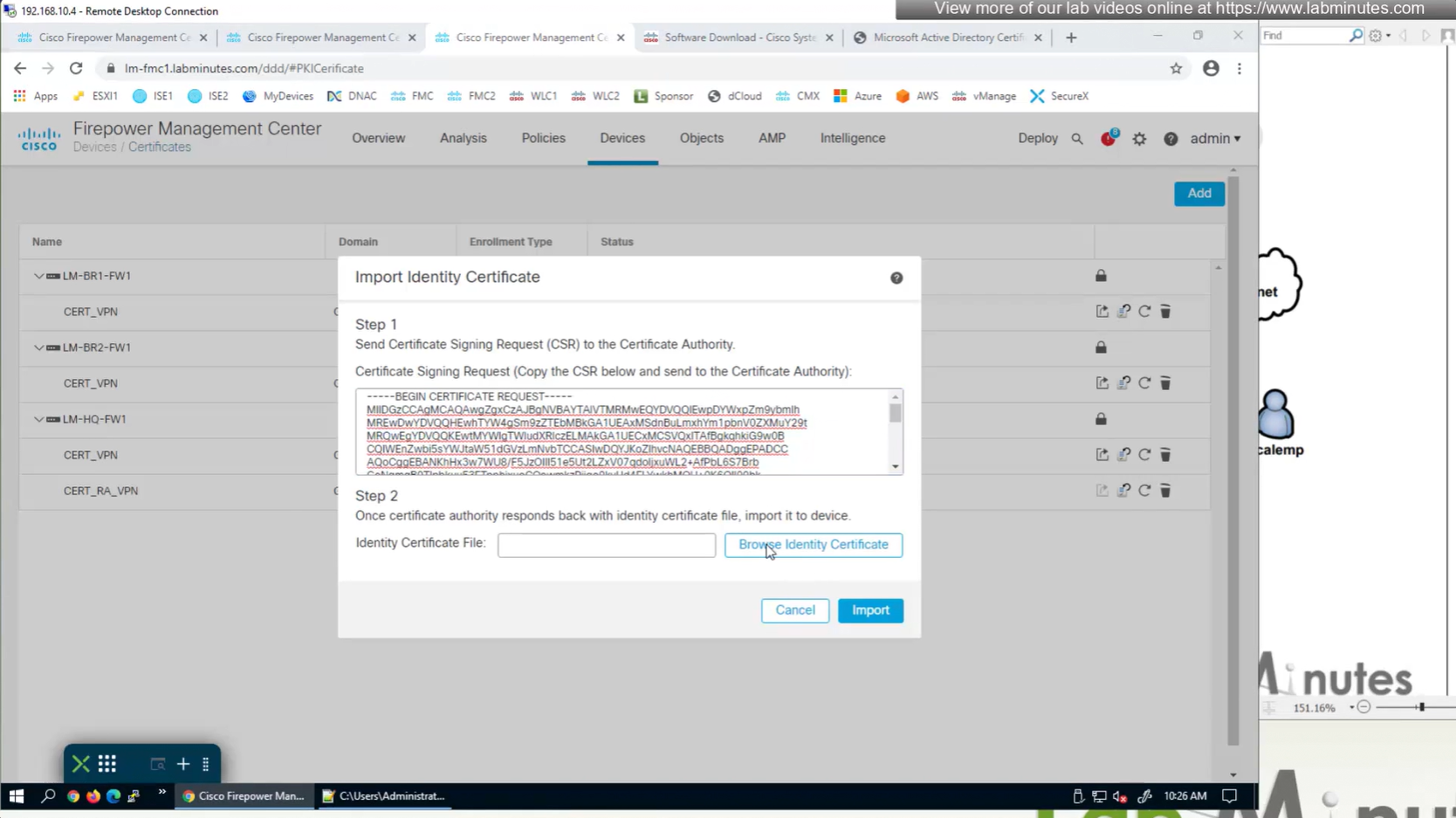Viewport: 1456px width, 818px height.
Task: Open the admin user dropdown
Action: (1215, 139)
